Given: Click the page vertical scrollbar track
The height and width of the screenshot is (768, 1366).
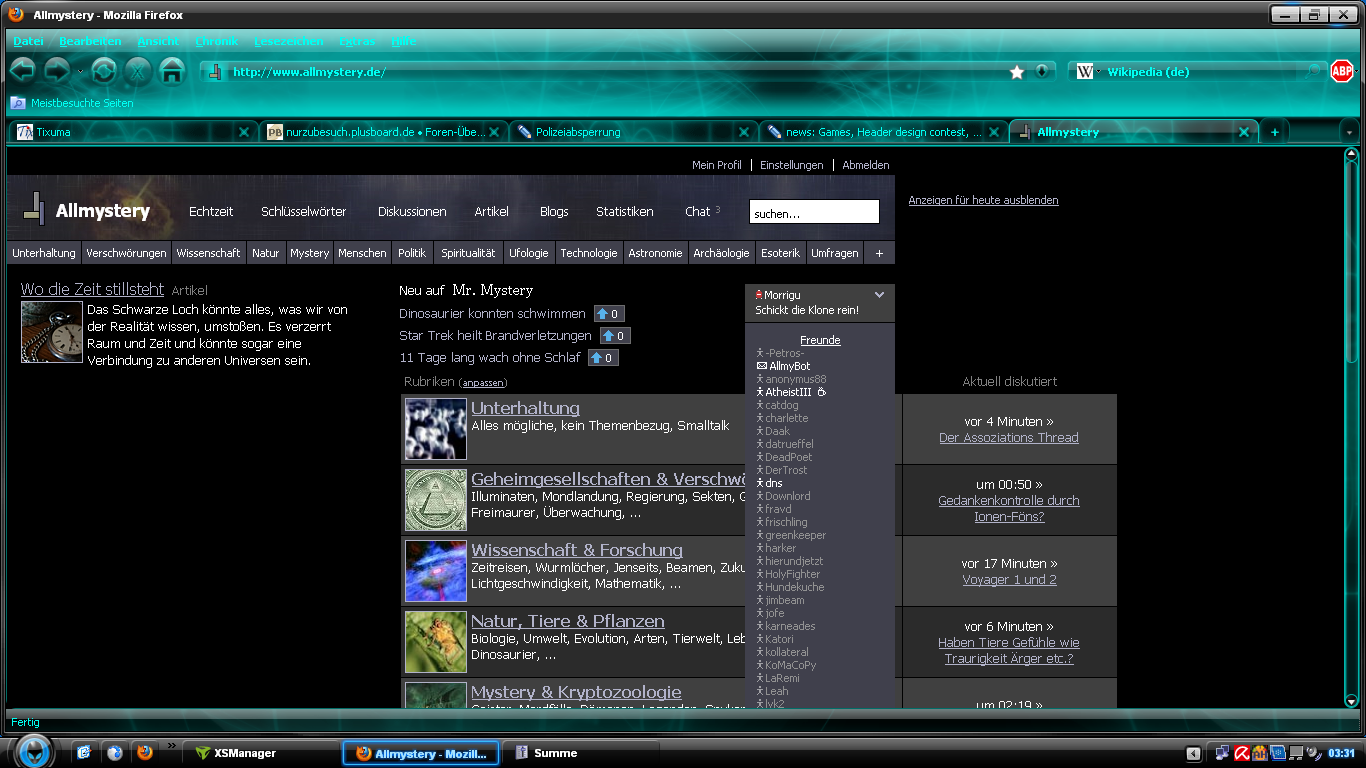Looking at the screenshot, I should tap(1351, 500).
